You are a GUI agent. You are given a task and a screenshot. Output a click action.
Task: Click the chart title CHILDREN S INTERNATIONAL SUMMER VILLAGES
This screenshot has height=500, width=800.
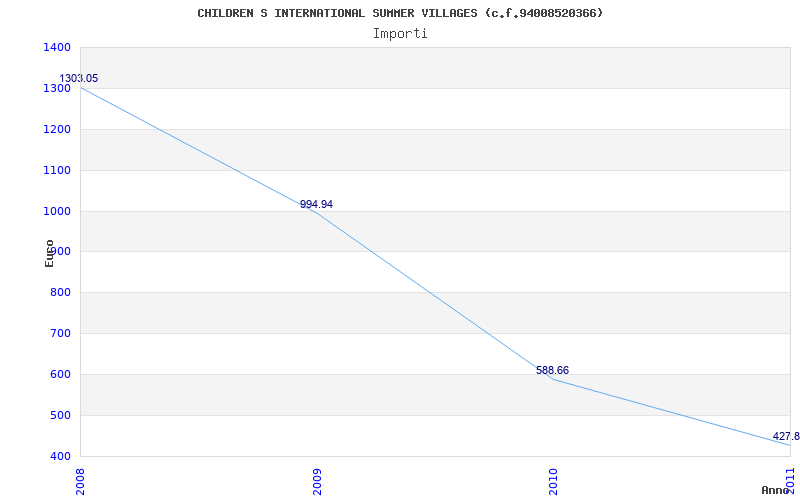(400, 13)
